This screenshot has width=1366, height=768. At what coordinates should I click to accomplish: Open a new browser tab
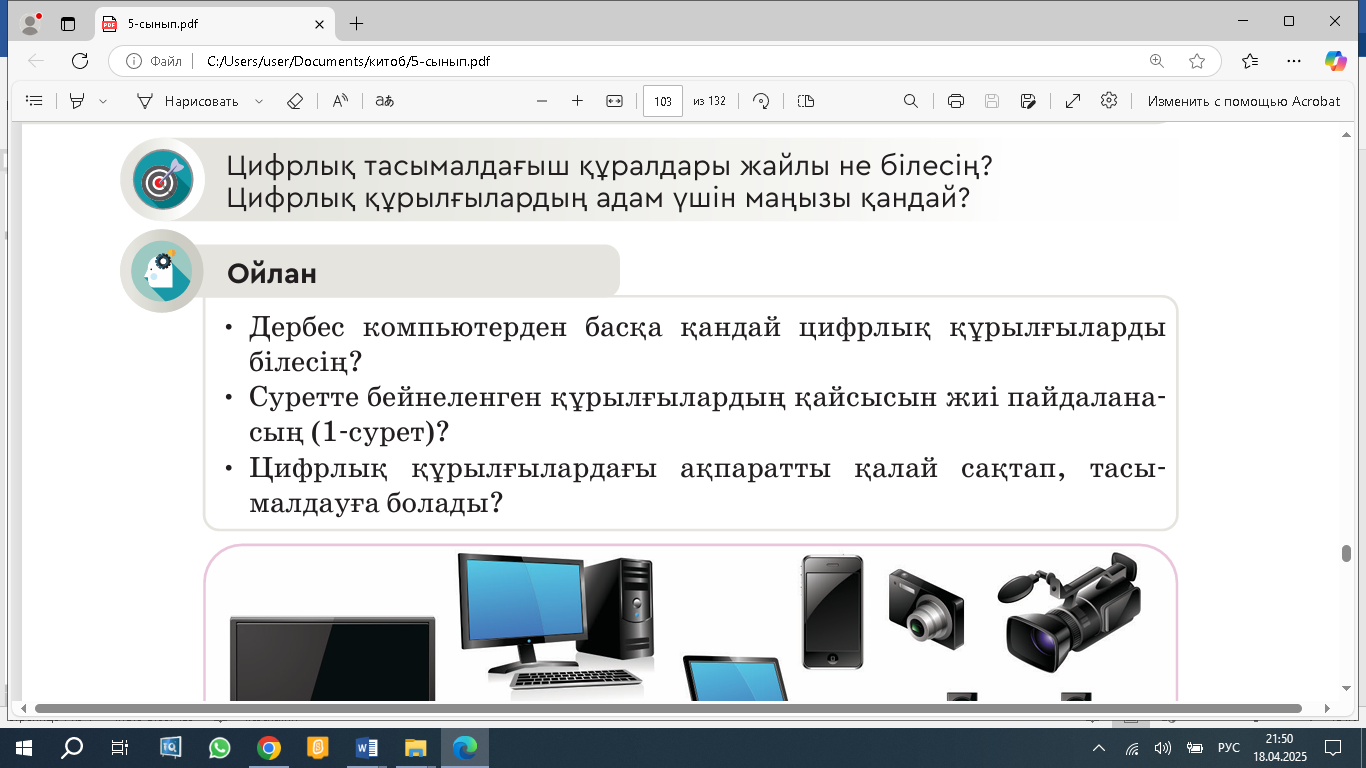pos(356,23)
